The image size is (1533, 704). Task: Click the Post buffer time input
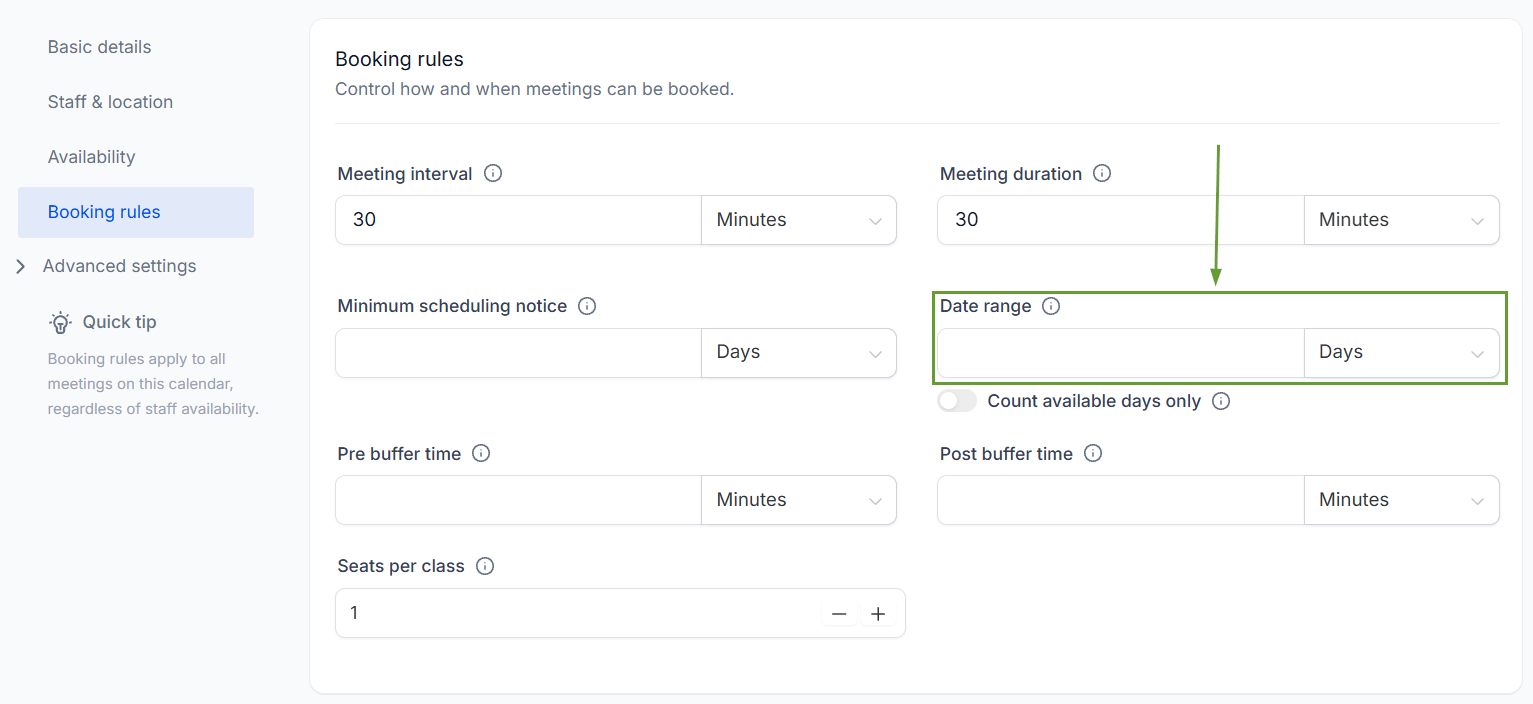pyautogui.click(x=1121, y=500)
